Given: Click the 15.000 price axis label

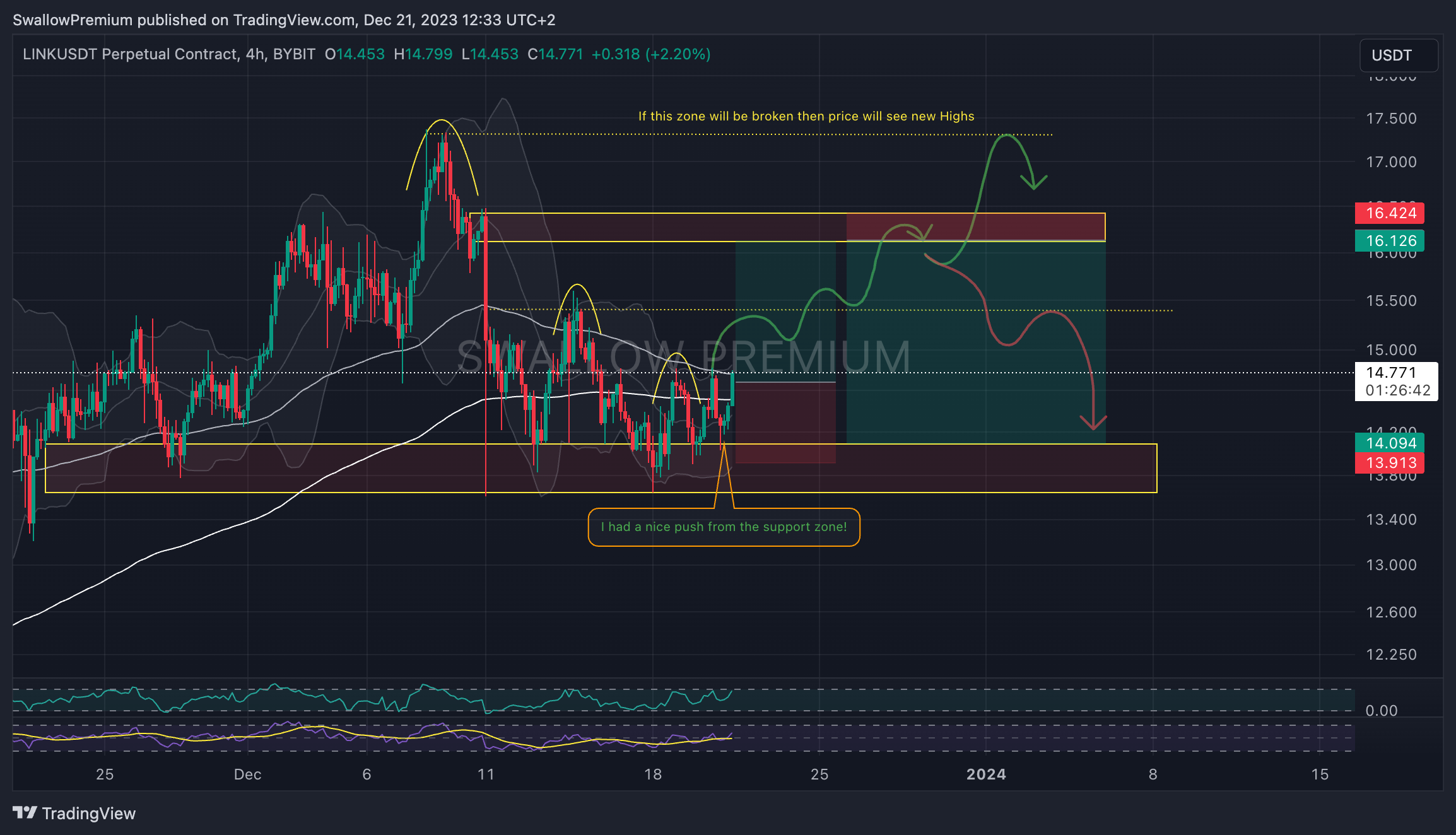Looking at the screenshot, I should tap(1391, 350).
